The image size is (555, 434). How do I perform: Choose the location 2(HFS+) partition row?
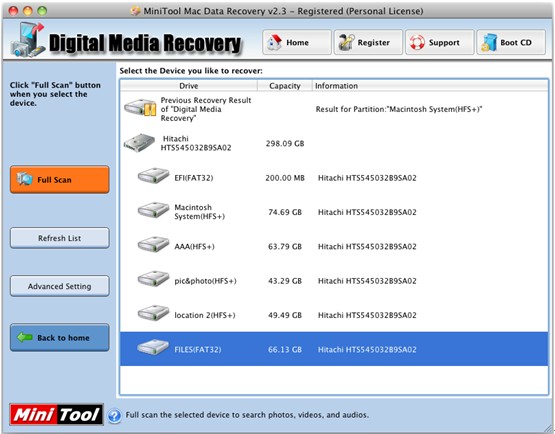(334, 315)
